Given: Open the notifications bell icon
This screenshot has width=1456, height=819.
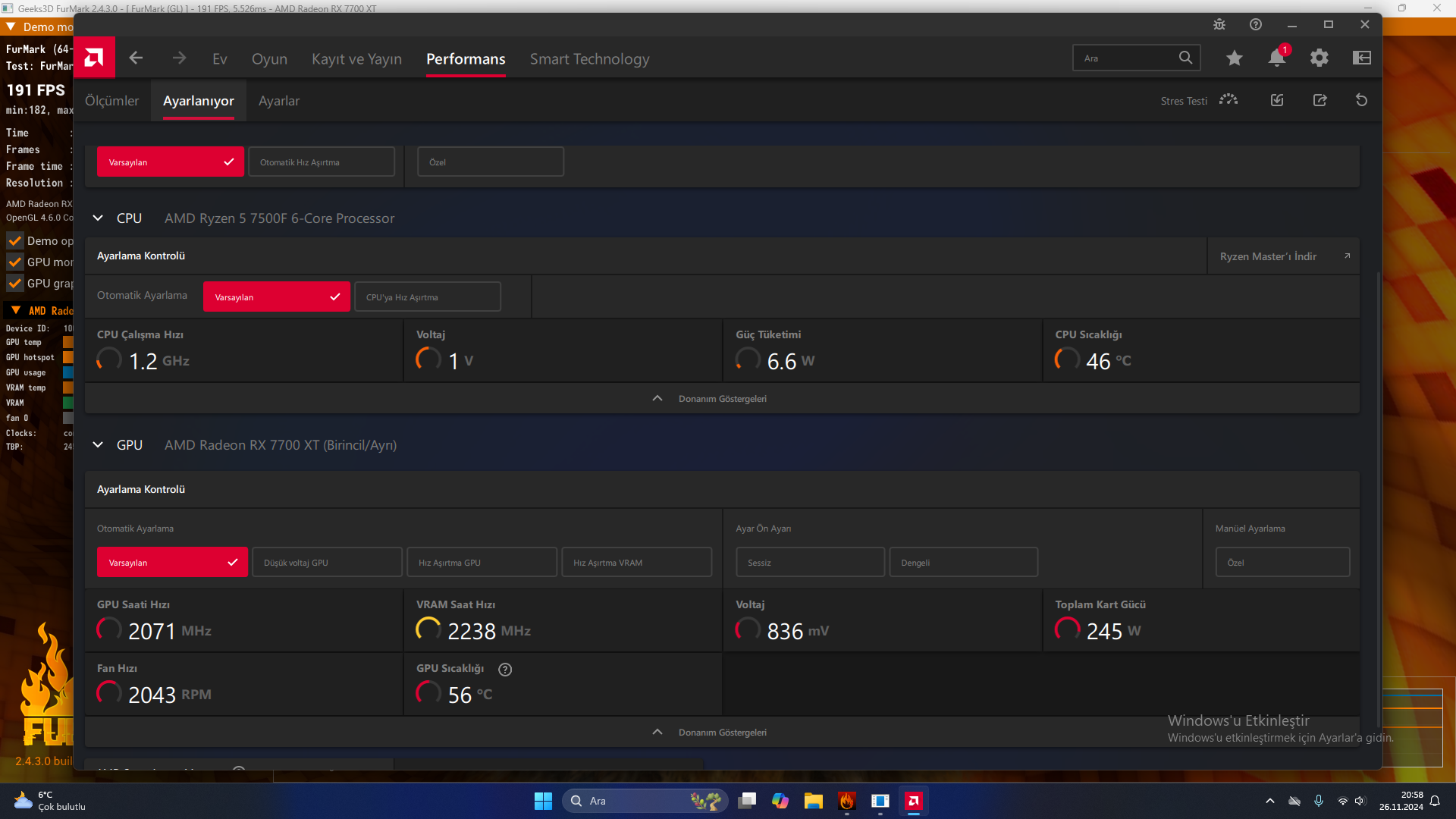Looking at the screenshot, I should pyautogui.click(x=1277, y=58).
